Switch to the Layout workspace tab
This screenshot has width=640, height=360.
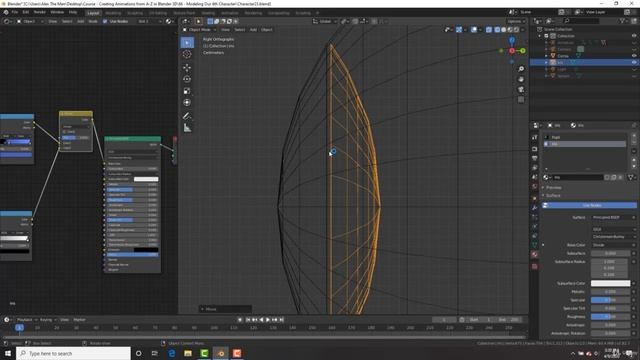click(x=93, y=13)
